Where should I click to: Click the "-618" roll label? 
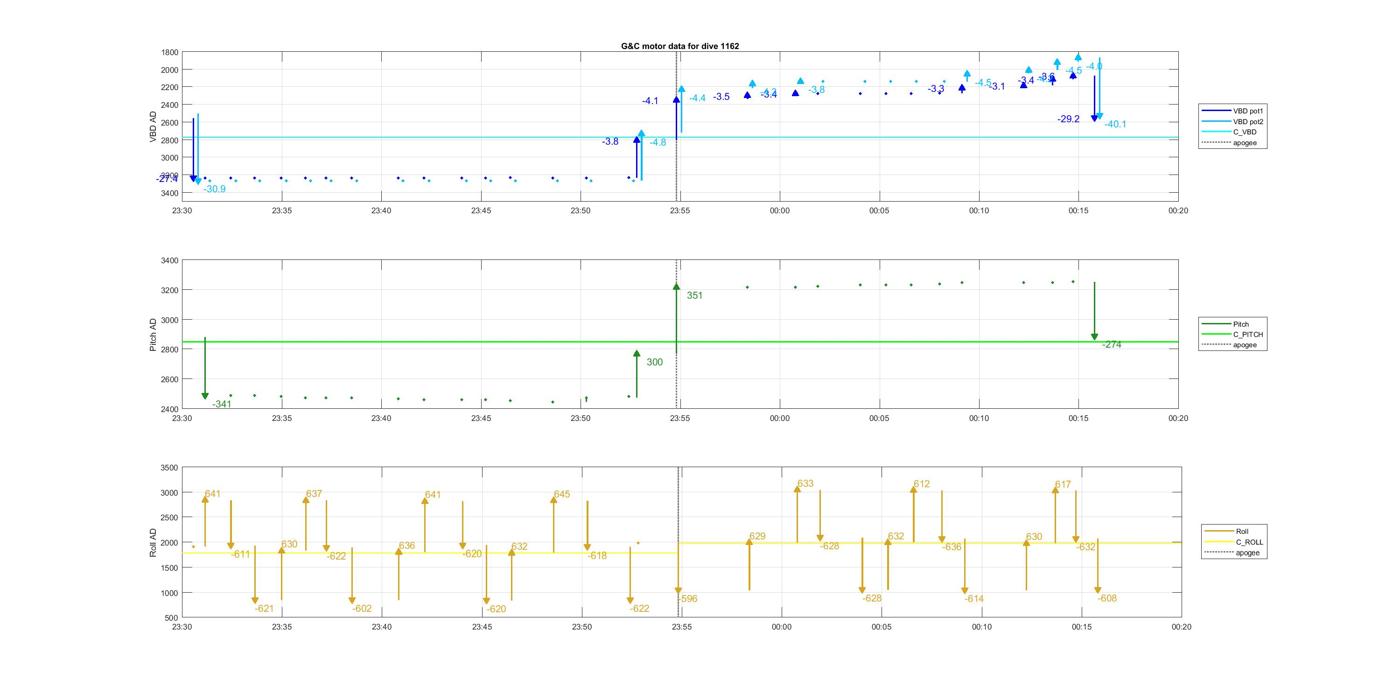[x=597, y=556]
